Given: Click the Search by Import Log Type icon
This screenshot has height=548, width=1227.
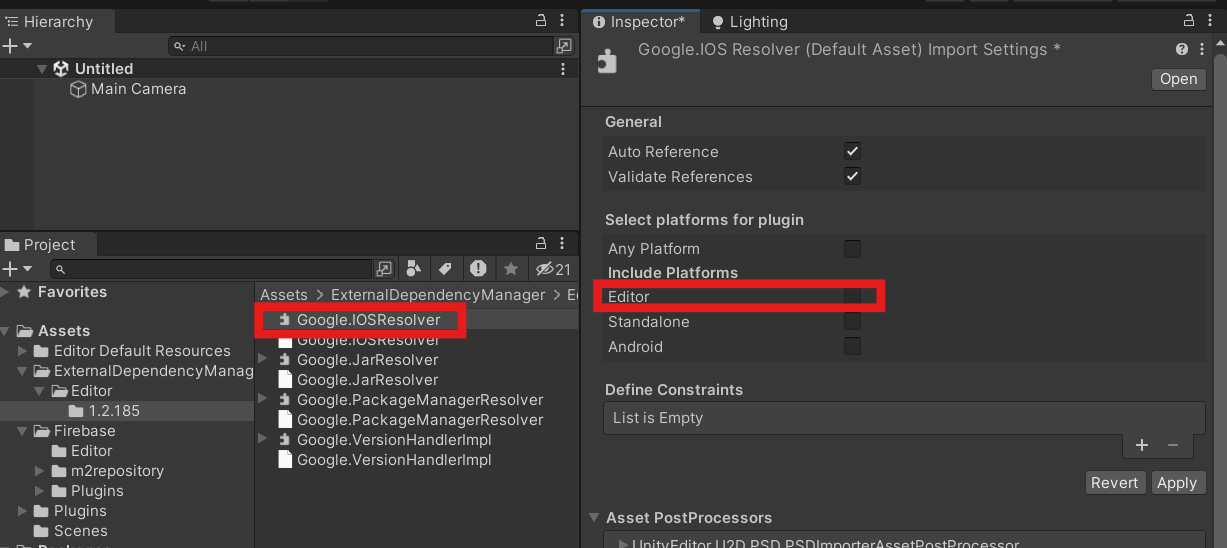Looking at the screenshot, I should 478,269.
